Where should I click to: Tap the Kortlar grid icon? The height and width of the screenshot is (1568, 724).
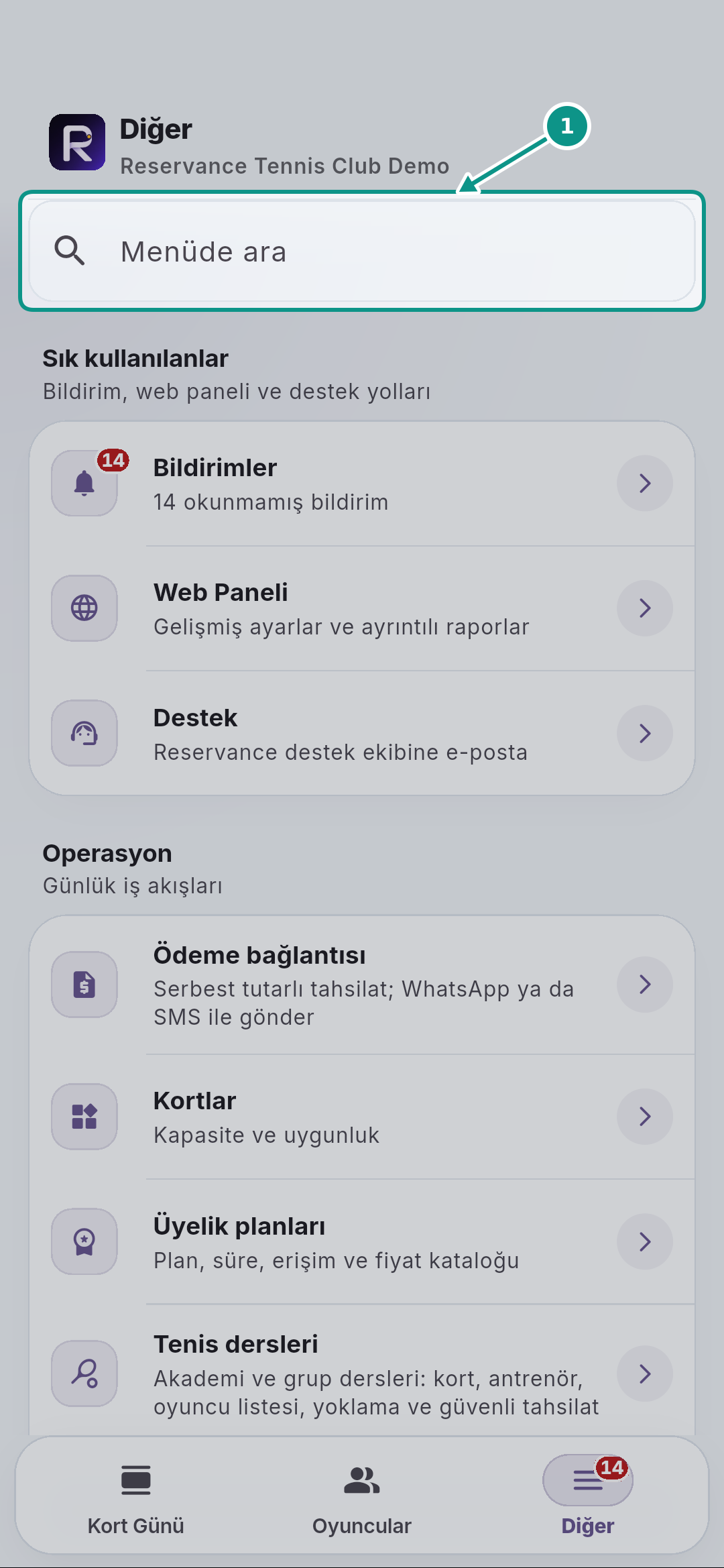point(84,1117)
